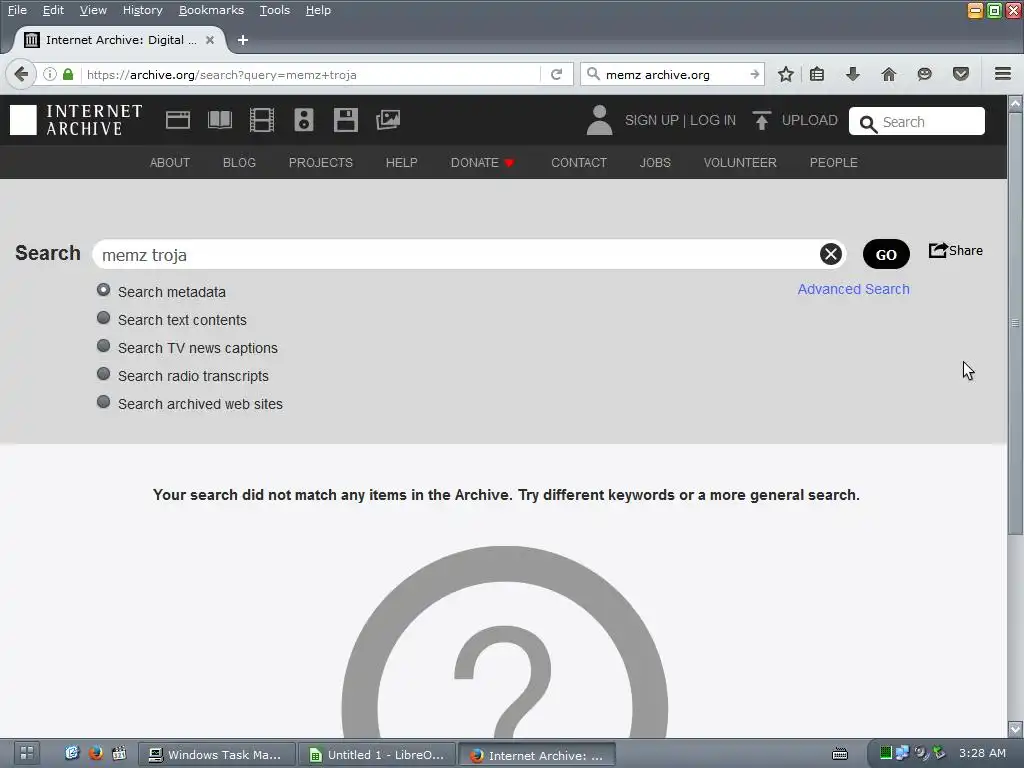Click the header Search box
The height and width of the screenshot is (768, 1024).
pos(916,121)
